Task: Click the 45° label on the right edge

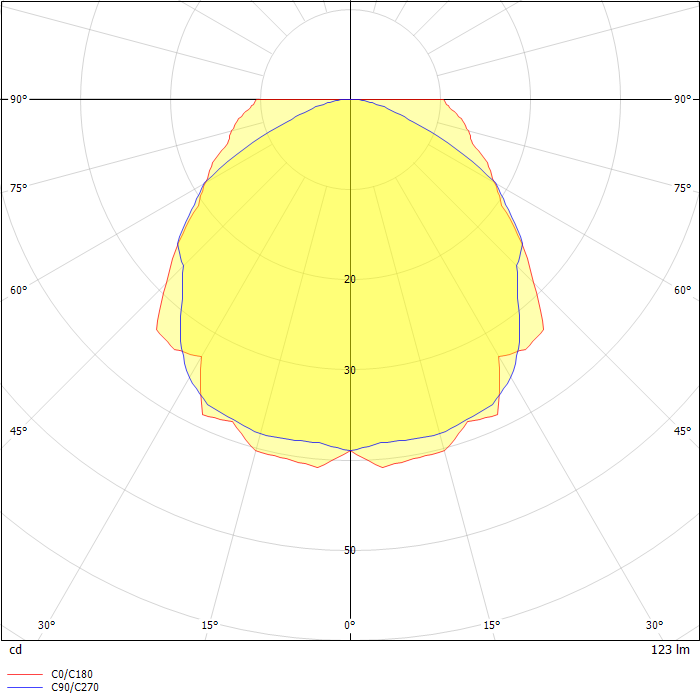Action: (683, 431)
